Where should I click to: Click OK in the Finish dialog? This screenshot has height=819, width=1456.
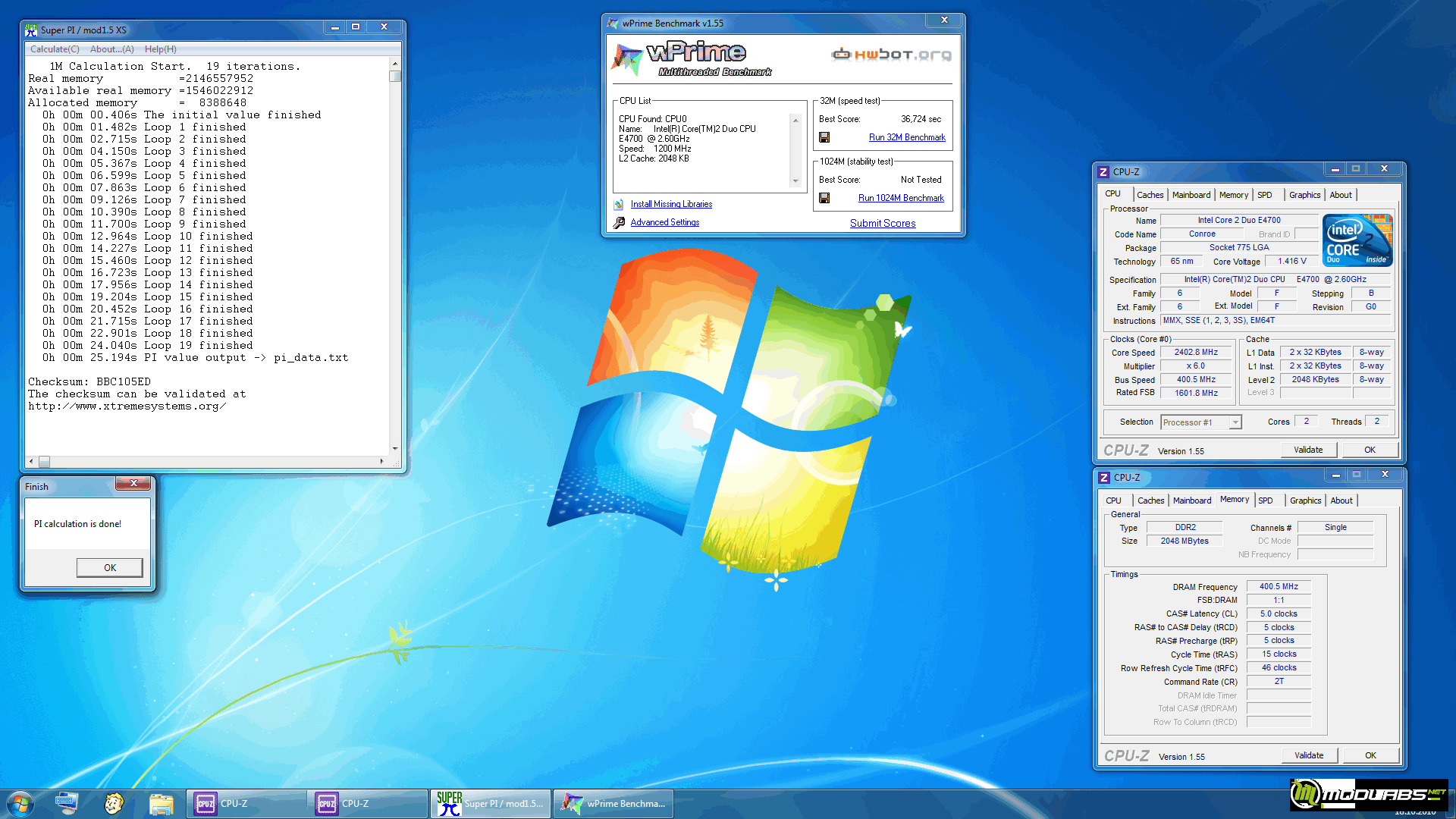(110, 567)
